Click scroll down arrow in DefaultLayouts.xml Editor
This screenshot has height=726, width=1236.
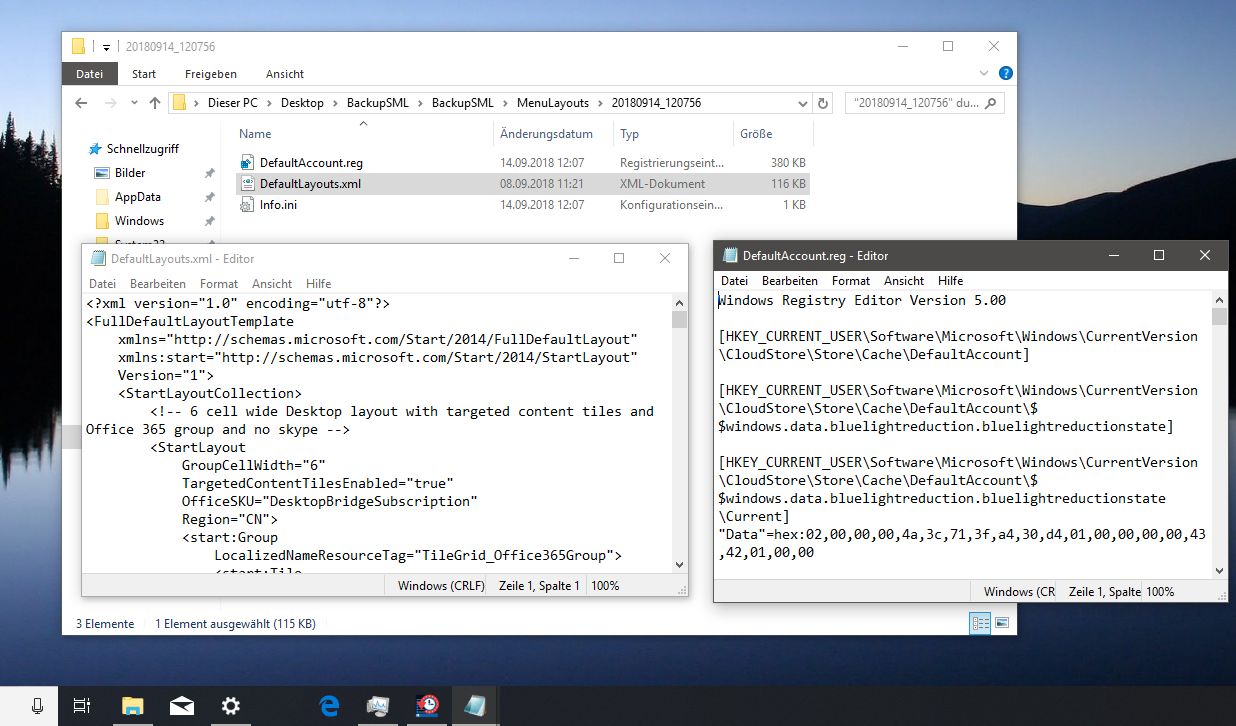(x=680, y=564)
